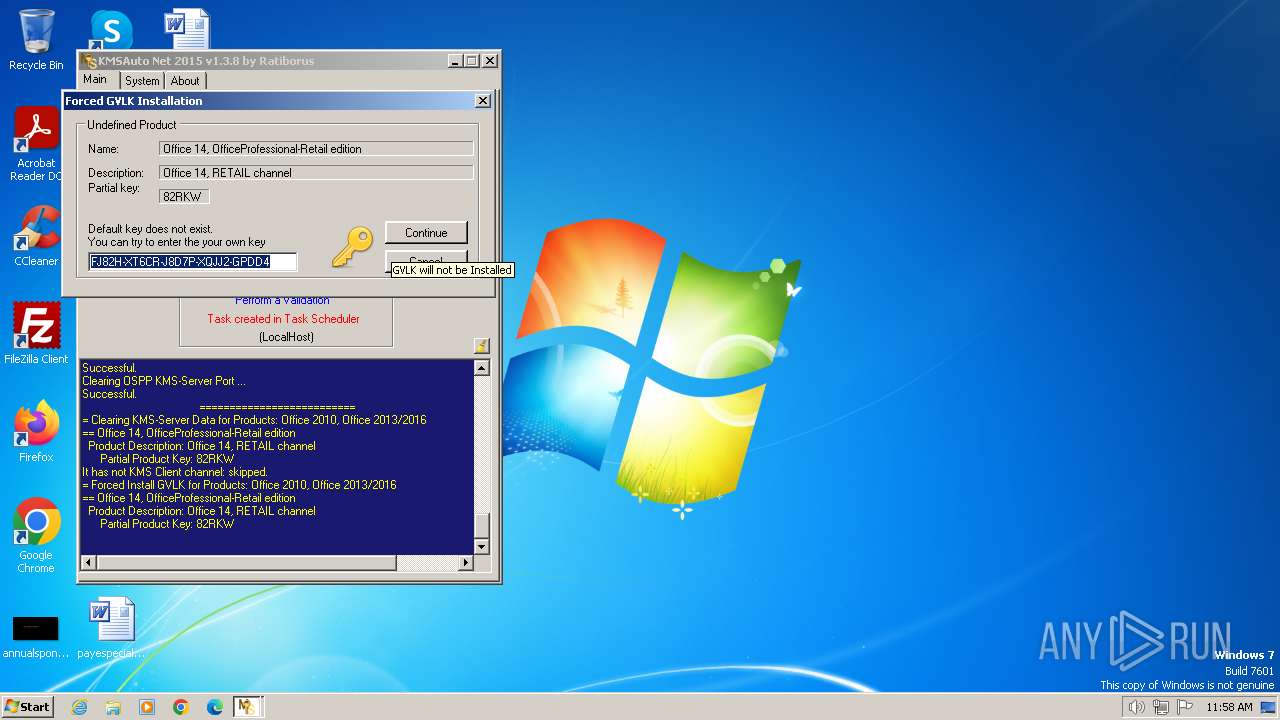The image size is (1280, 720).
Task: Launch Skype from the desktop shortcut
Action: click(110, 30)
